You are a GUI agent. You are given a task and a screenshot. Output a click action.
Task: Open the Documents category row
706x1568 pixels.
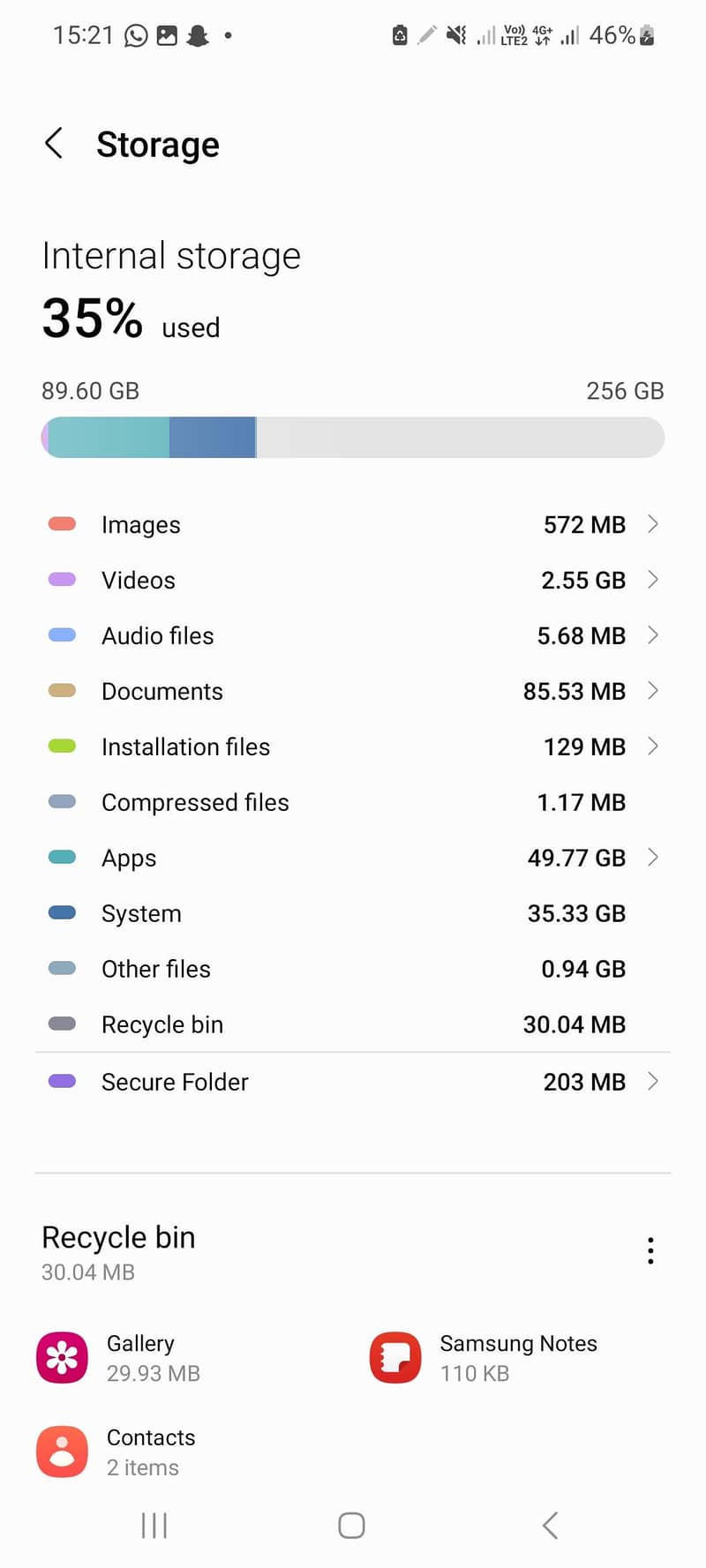pyautogui.click(x=353, y=691)
